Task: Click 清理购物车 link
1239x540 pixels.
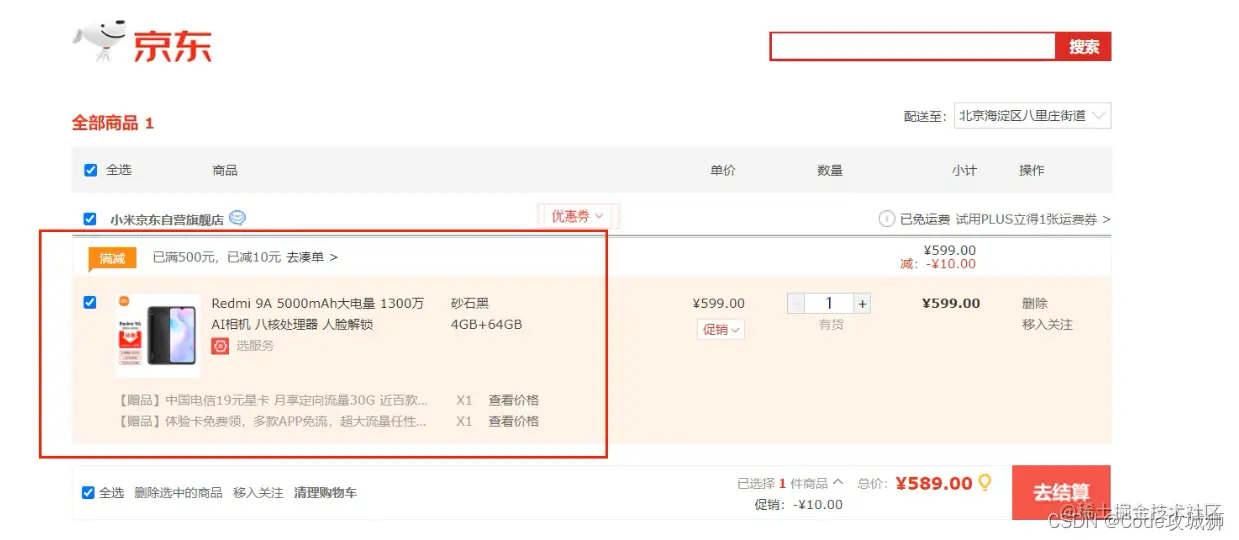Action: point(325,493)
